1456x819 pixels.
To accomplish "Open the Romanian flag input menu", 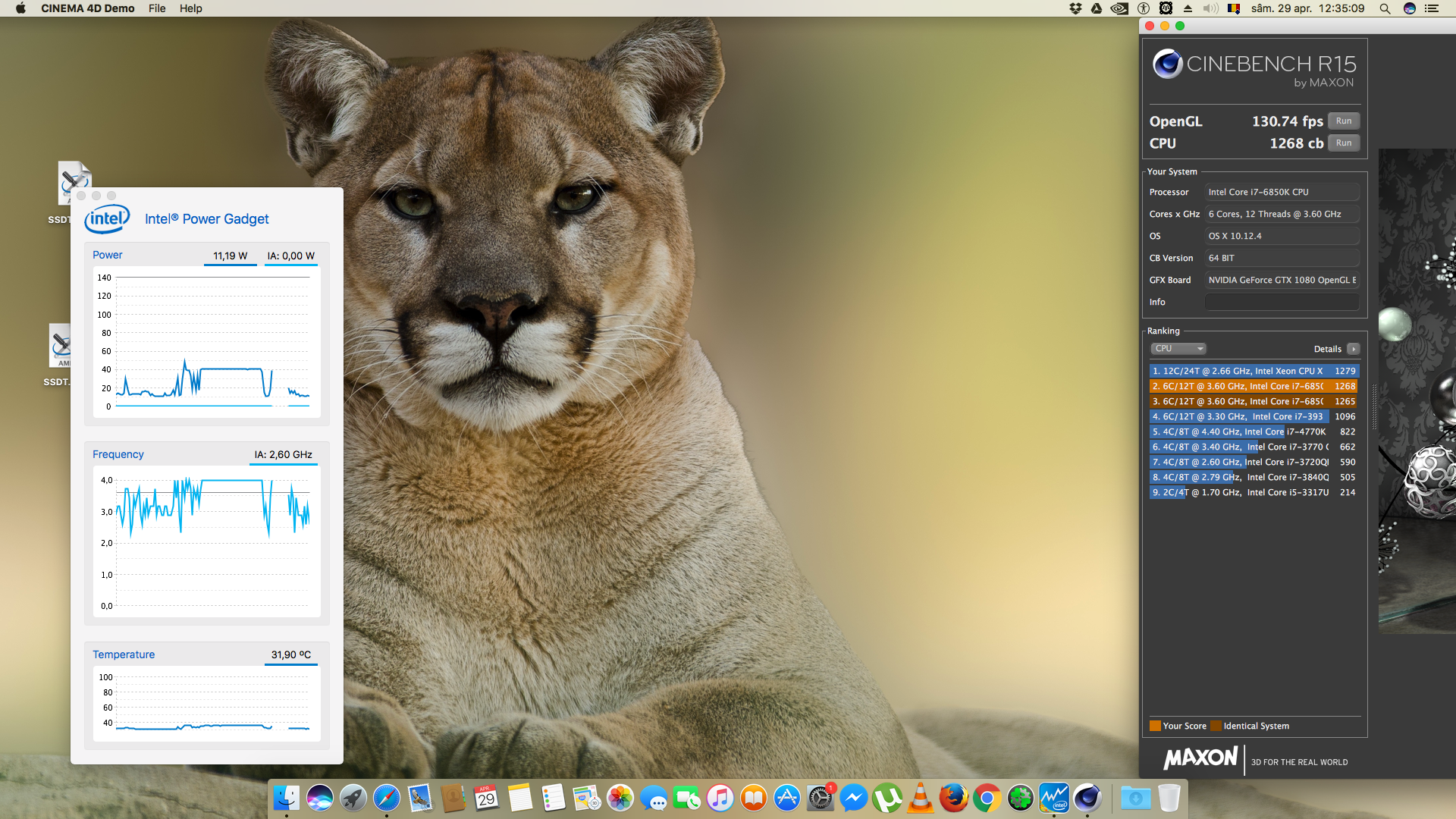I will point(1234,8).
